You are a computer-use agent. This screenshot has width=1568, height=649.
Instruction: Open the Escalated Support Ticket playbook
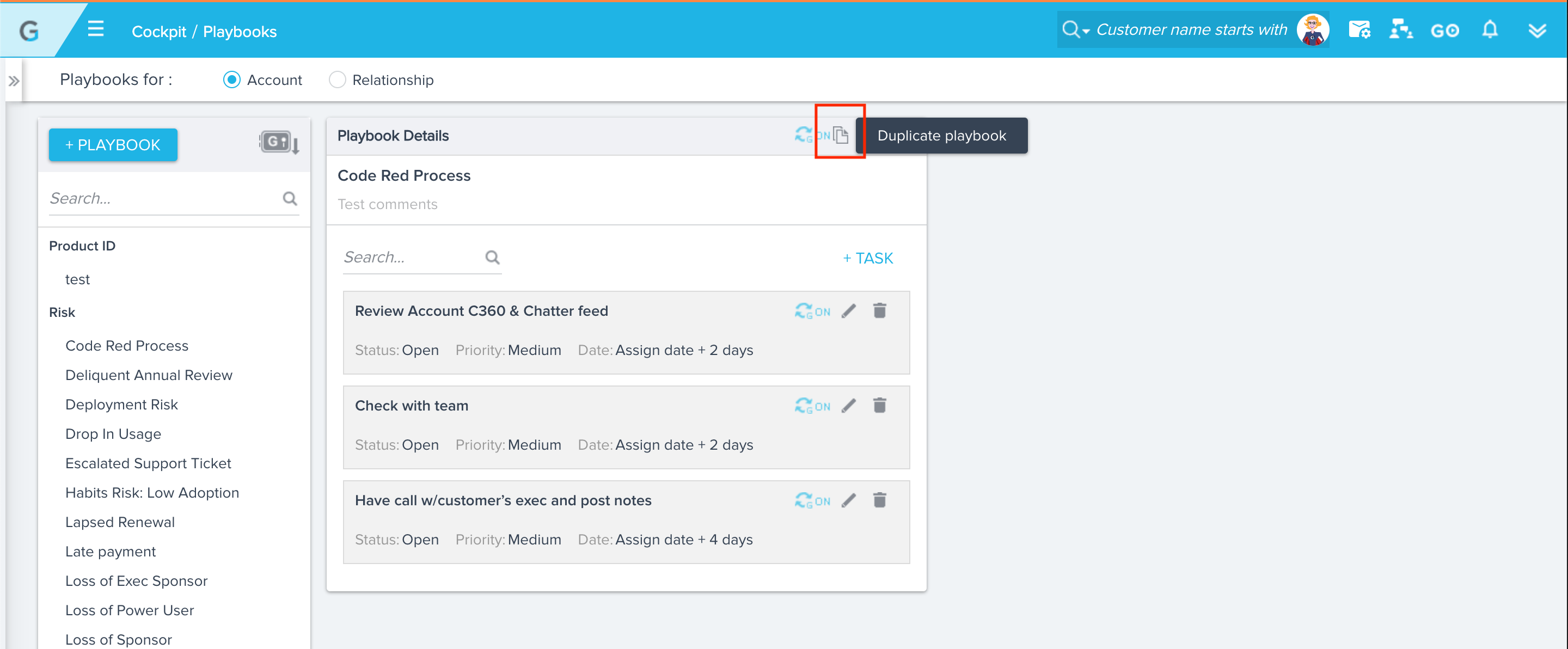click(148, 463)
